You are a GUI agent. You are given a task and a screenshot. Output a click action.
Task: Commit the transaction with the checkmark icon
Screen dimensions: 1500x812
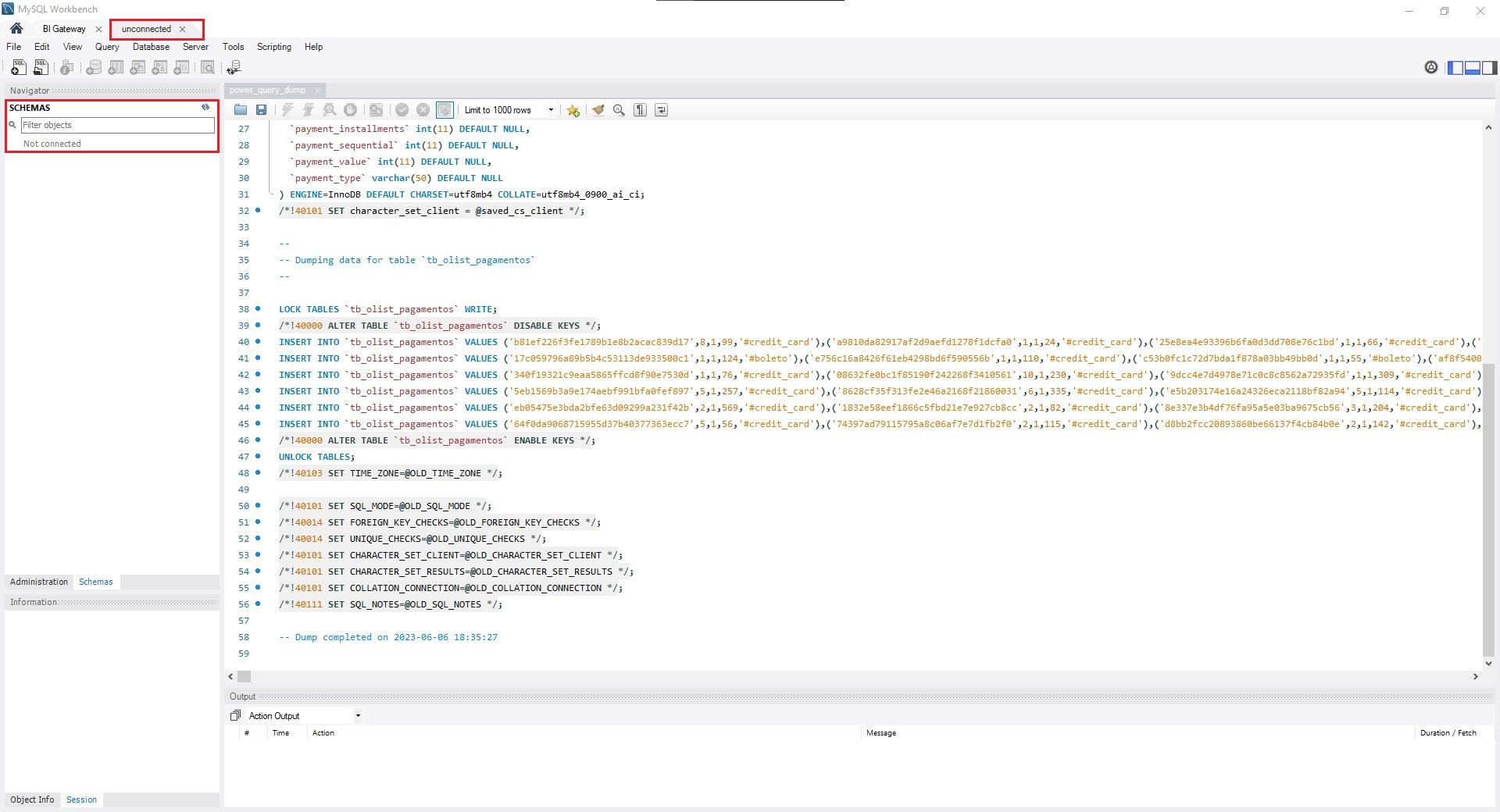tap(402, 110)
